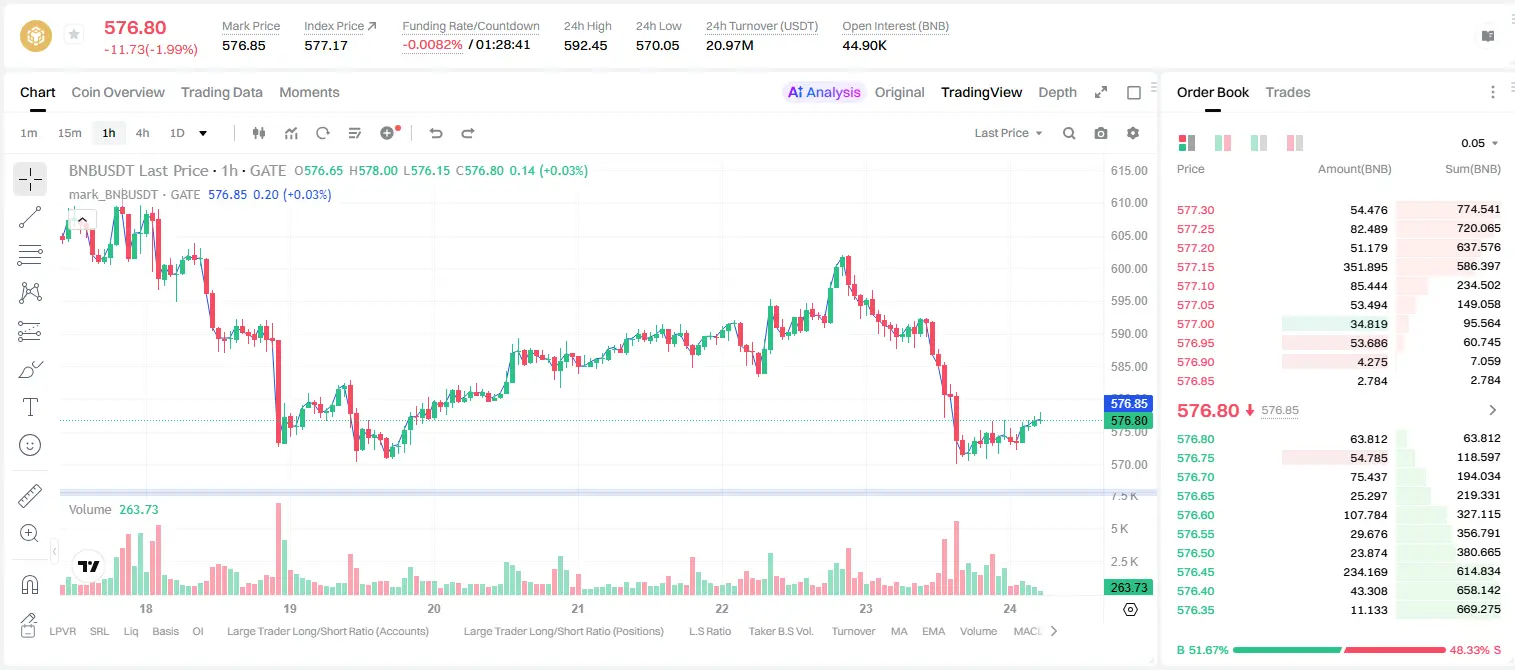Image resolution: width=1515 pixels, height=670 pixels.
Task: Click the buy/sell ratio green bar
Action: 1285,650
